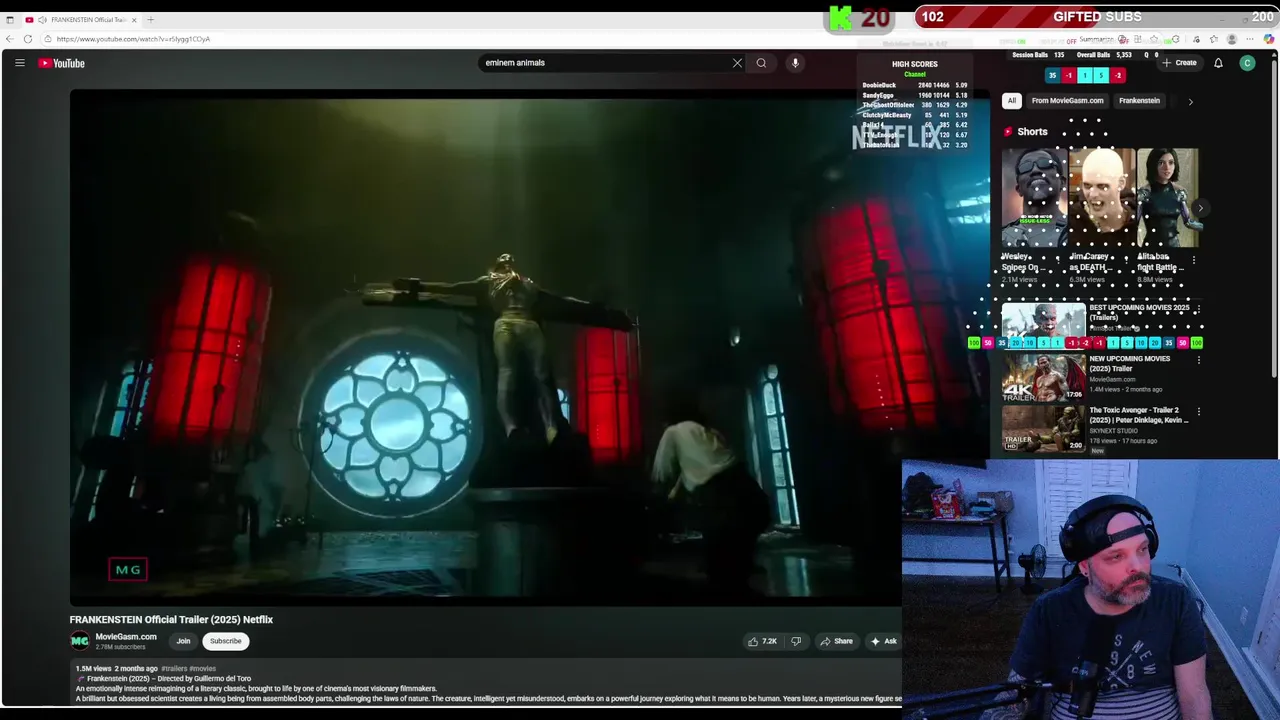Open options for Toxic Avenger video

[1198, 411]
